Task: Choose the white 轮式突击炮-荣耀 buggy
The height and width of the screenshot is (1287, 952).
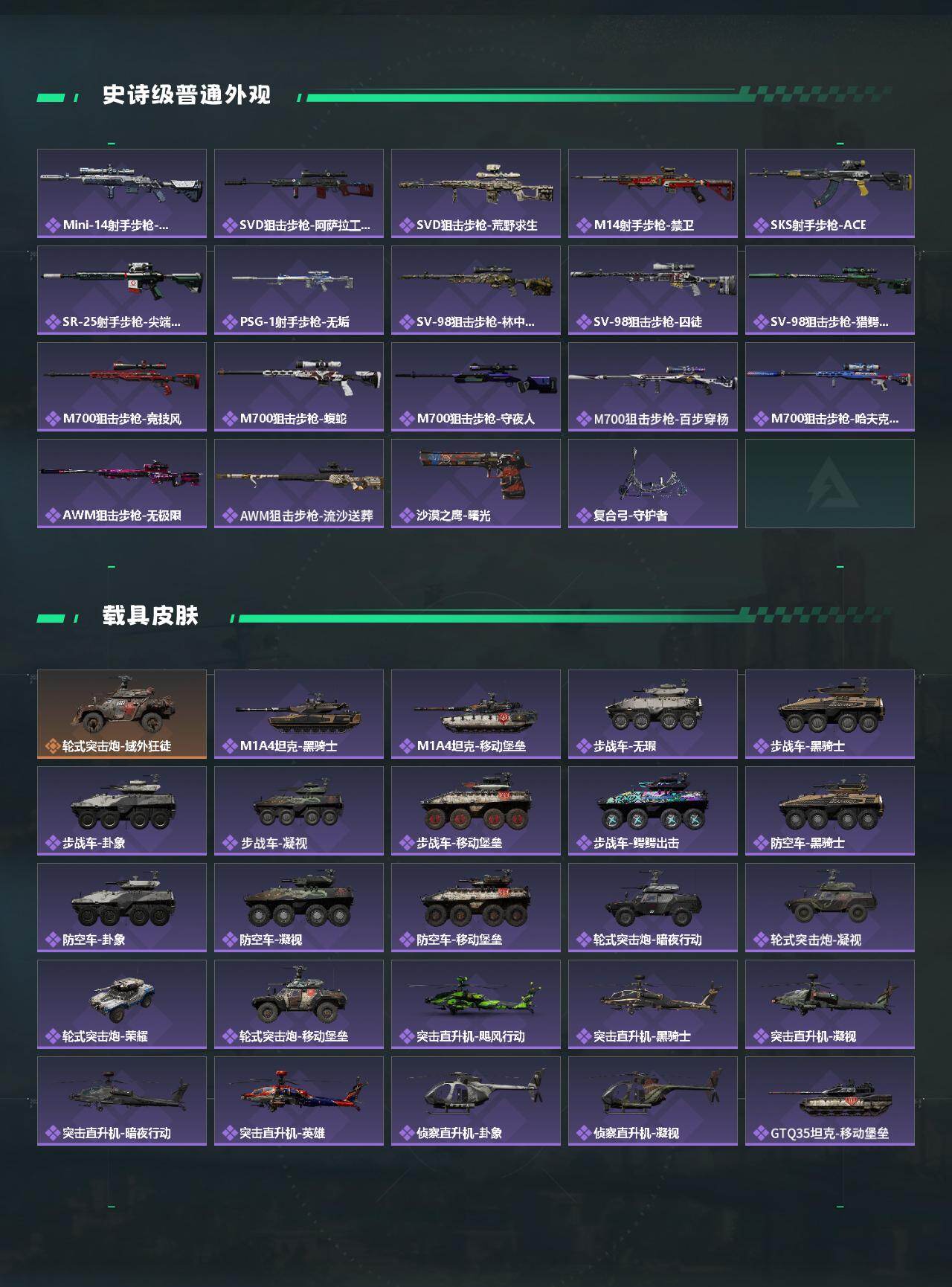Action: (122, 1004)
